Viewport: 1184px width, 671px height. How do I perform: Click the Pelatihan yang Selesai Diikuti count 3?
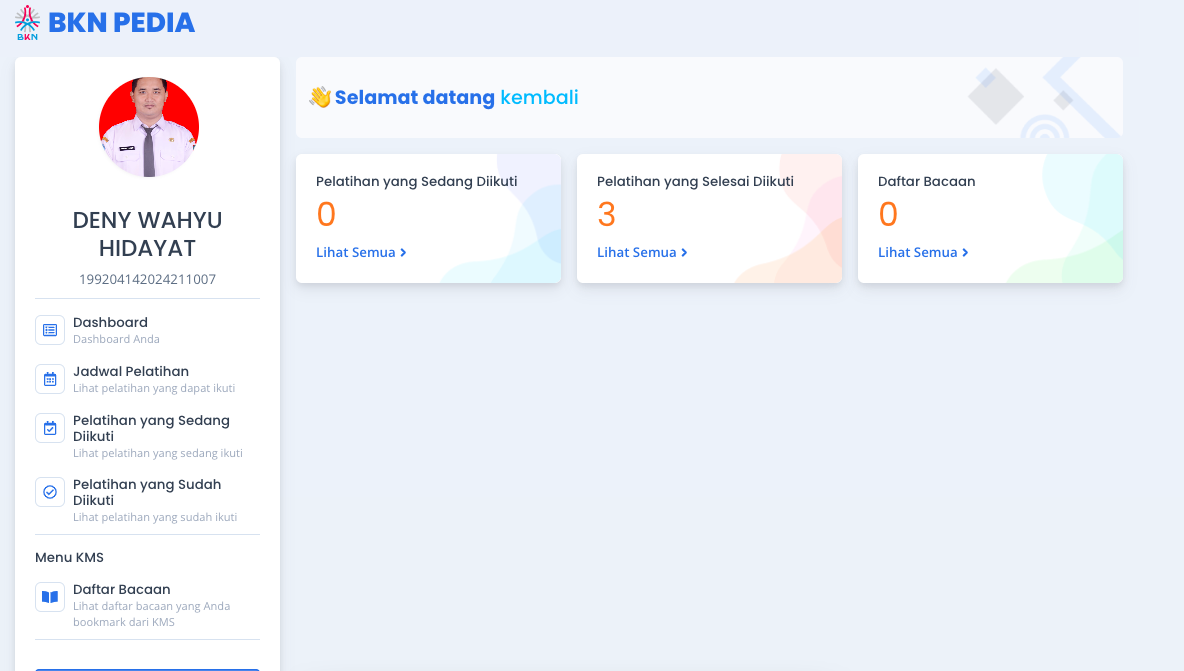click(x=607, y=215)
